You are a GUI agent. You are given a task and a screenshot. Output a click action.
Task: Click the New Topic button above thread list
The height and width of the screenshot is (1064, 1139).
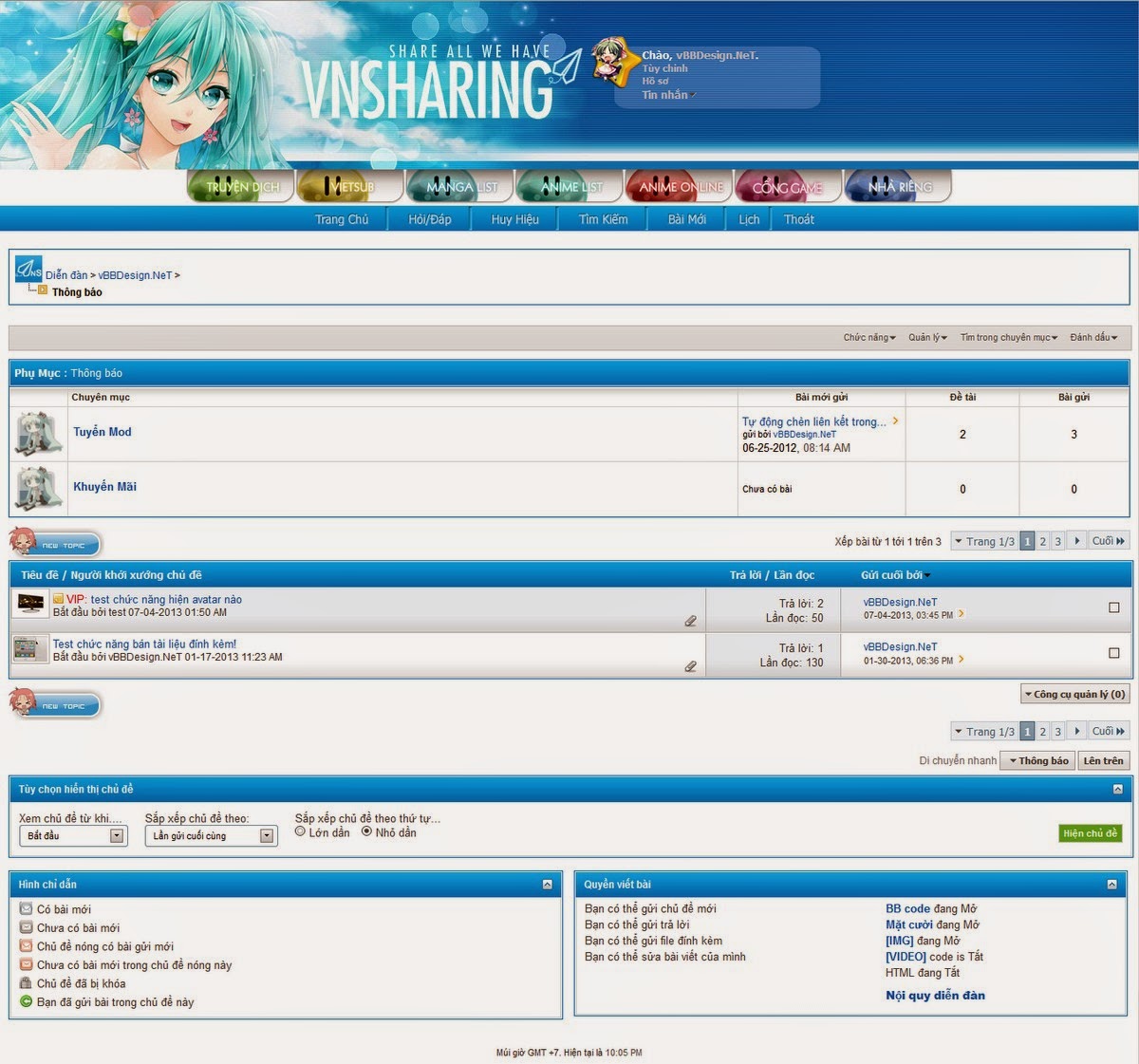click(55, 544)
